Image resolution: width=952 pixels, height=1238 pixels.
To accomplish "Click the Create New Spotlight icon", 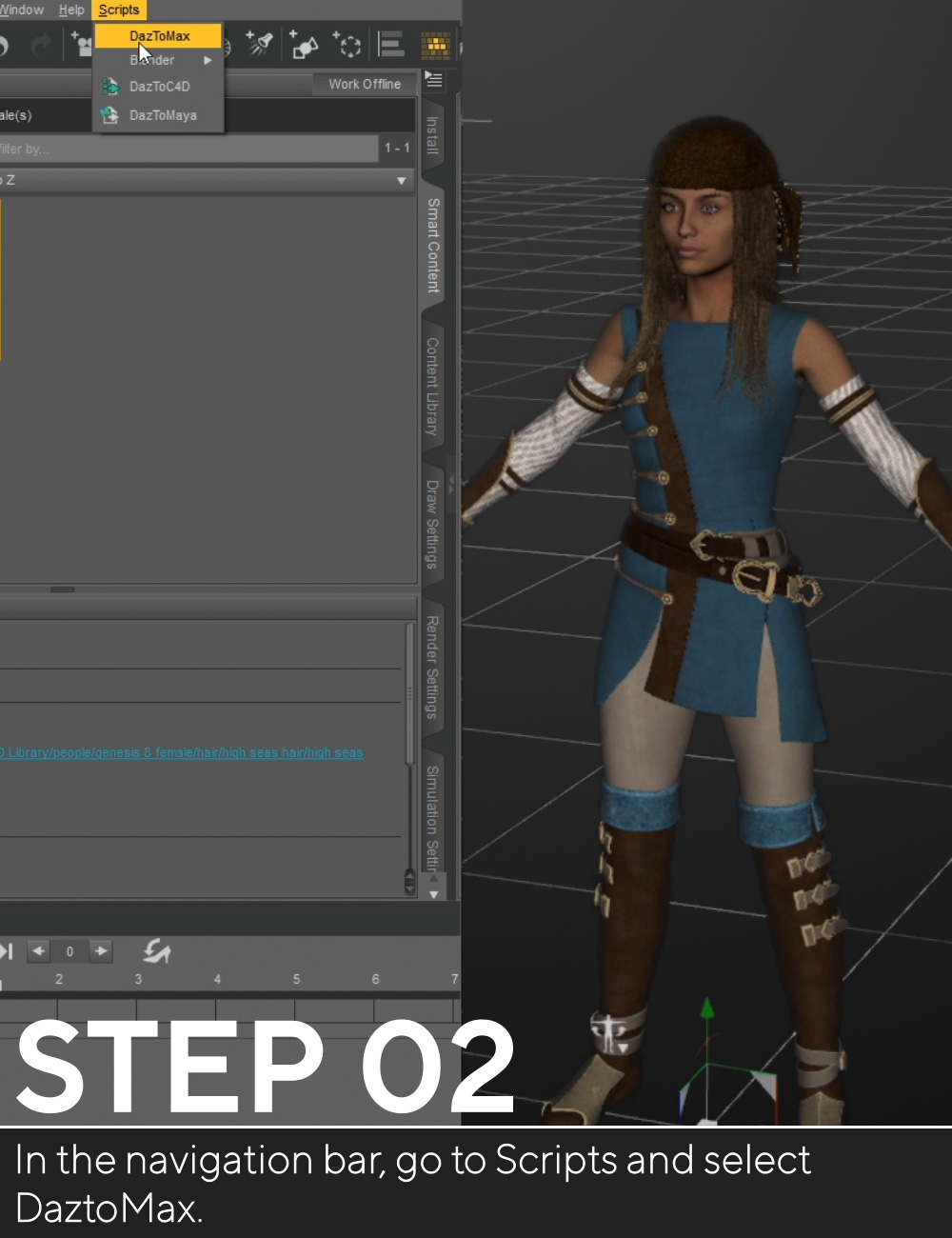I will (260, 44).
